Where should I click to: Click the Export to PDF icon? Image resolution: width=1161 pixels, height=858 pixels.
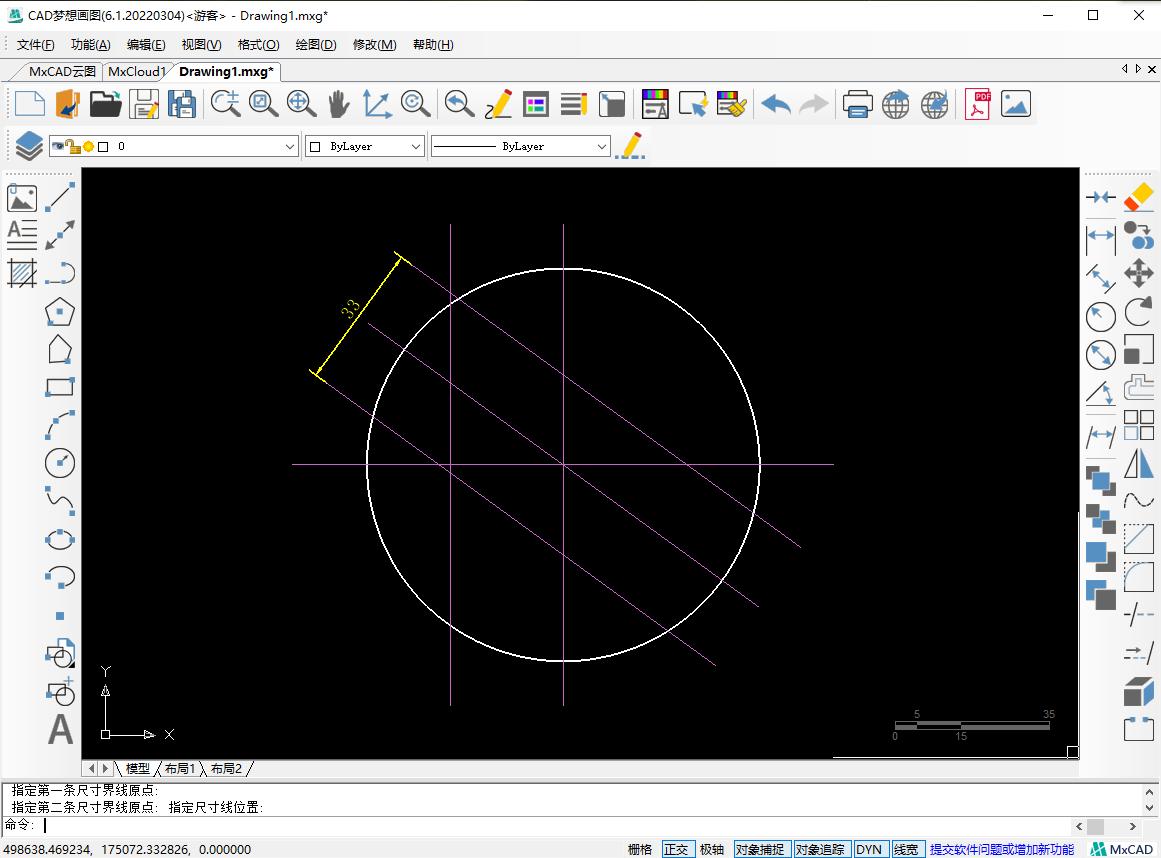977,104
